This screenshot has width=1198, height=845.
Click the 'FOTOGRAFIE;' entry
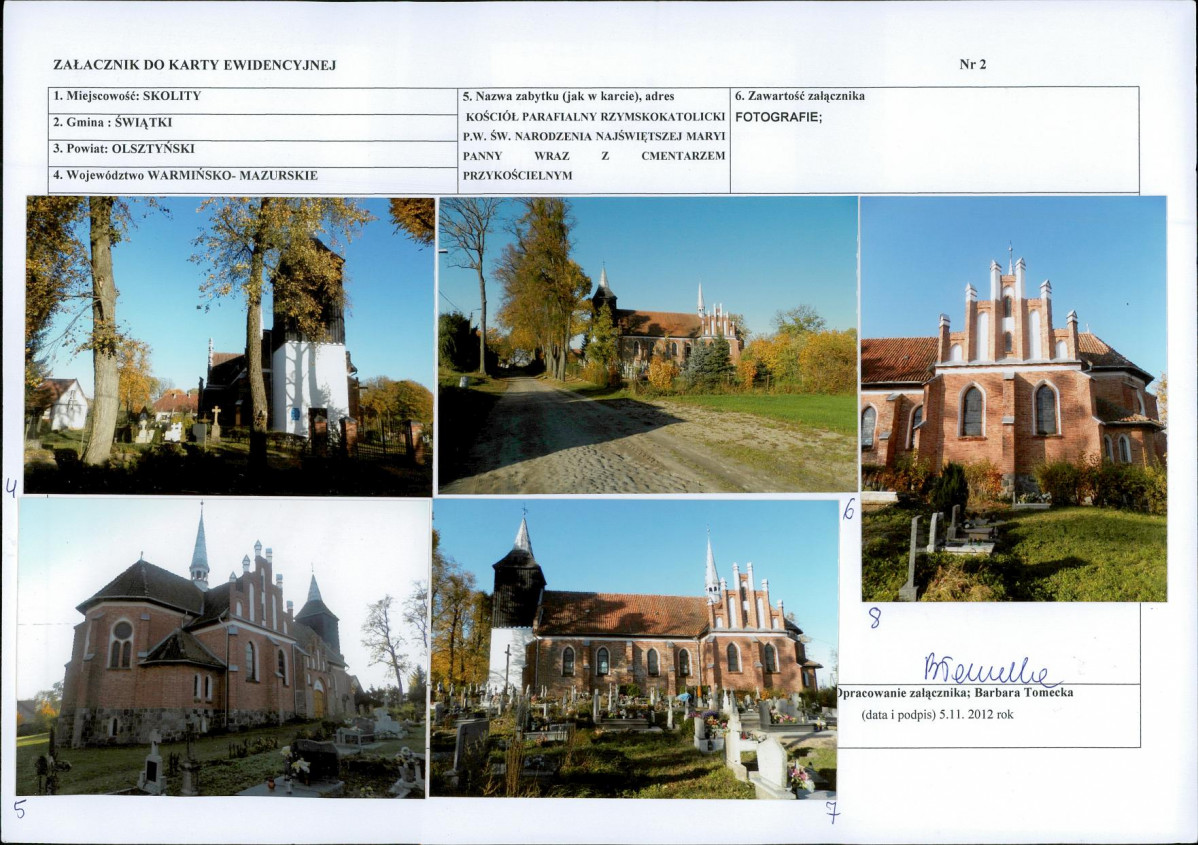click(779, 118)
